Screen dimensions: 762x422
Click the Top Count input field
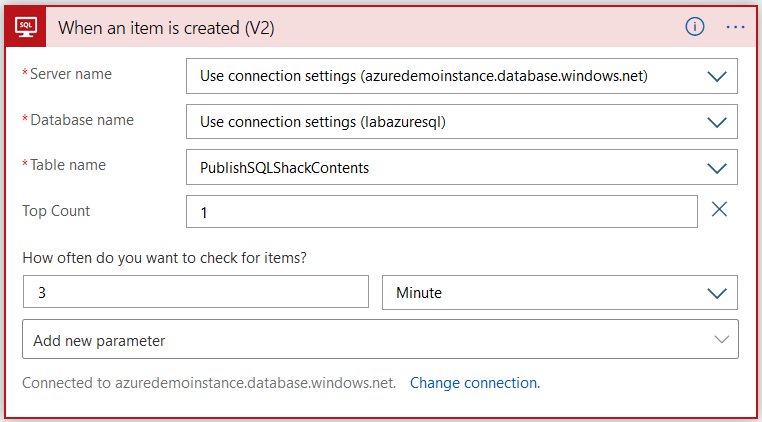click(440, 212)
